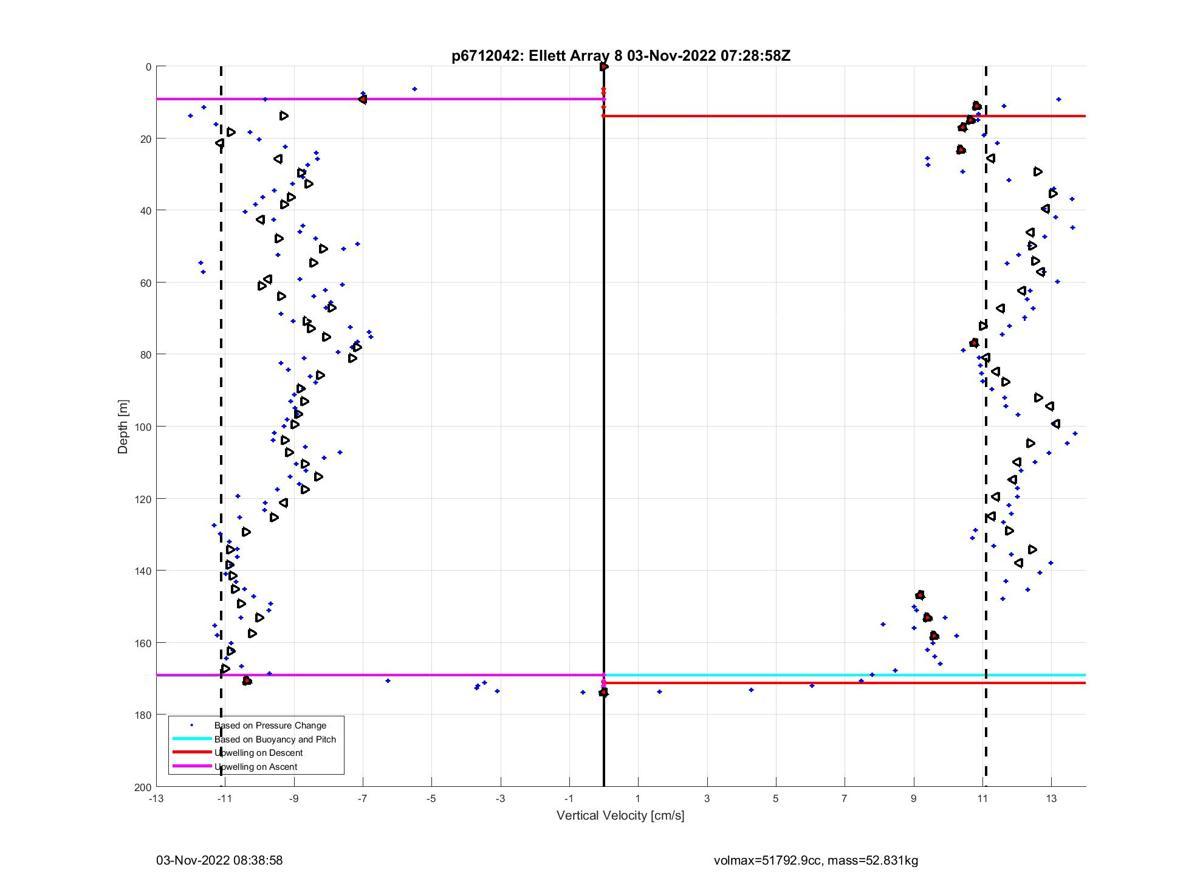Click depth tick label '140'
The height and width of the screenshot is (885, 1200).
142,571
